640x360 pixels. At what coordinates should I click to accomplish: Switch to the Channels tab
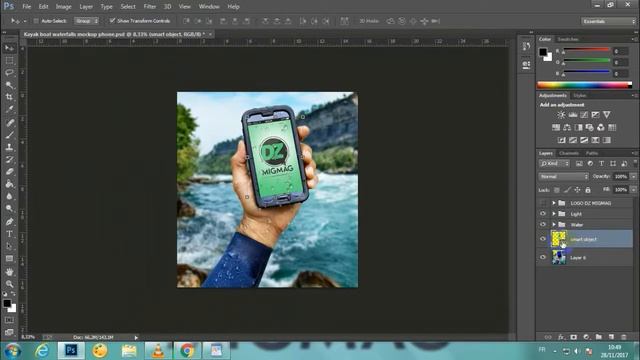(569, 153)
